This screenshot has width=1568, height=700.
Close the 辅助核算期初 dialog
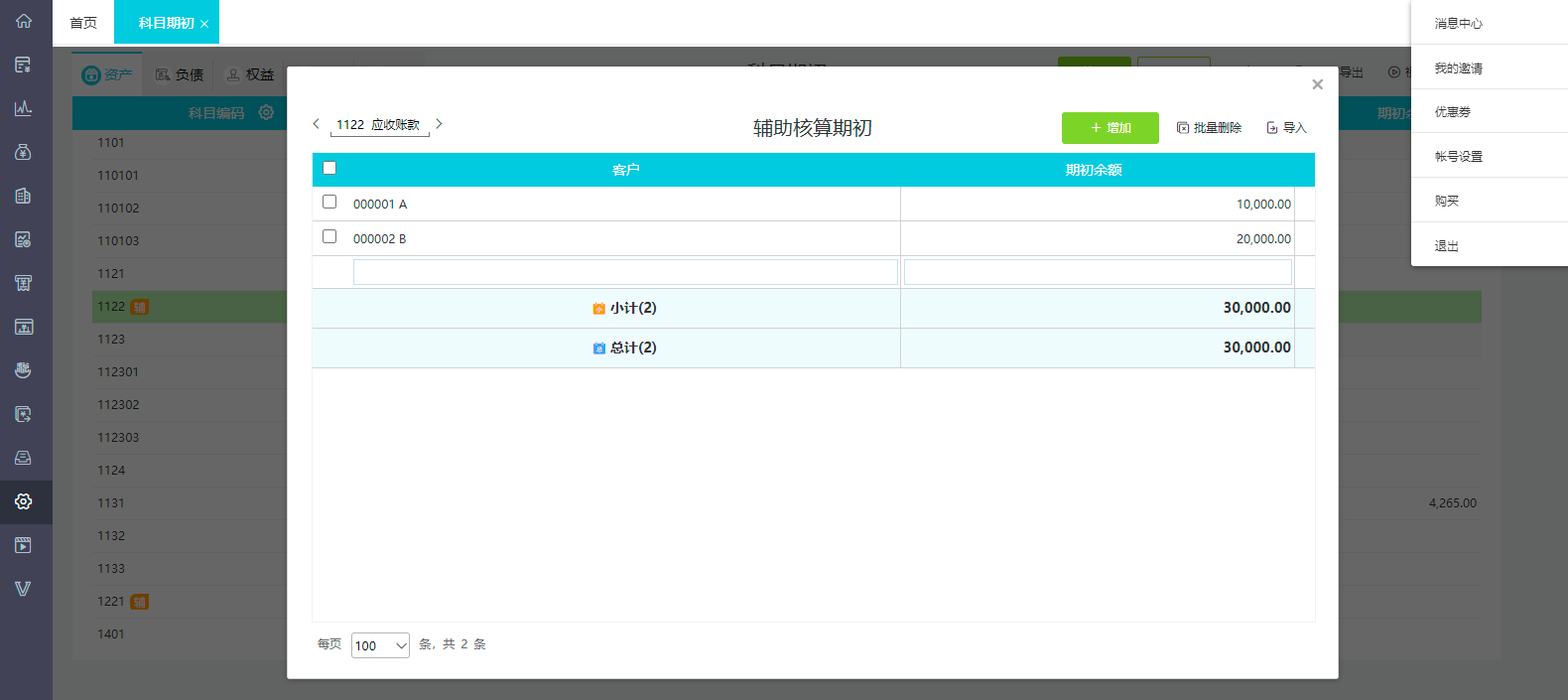pyautogui.click(x=1317, y=84)
